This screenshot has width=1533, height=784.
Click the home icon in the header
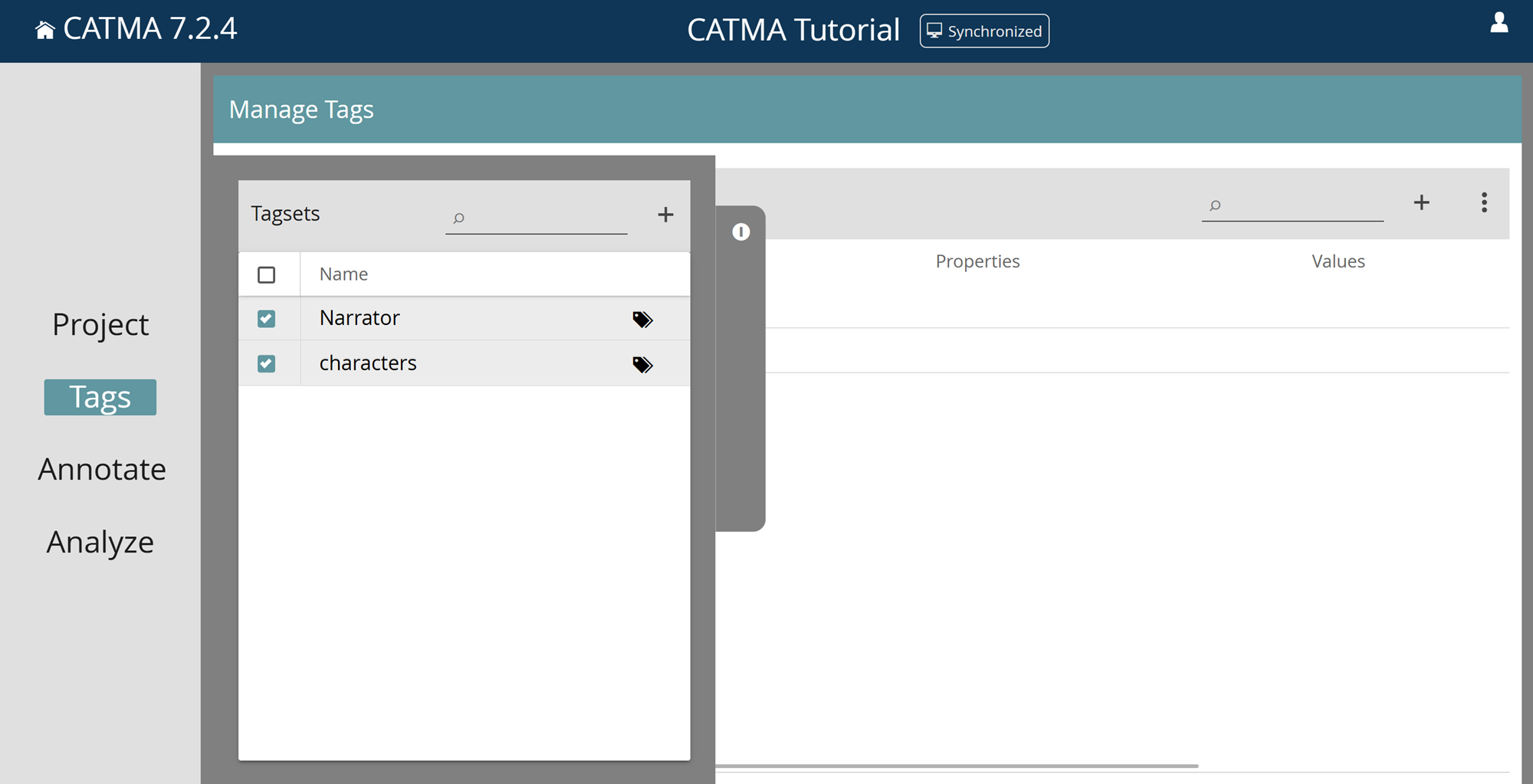(x=45, y=29)
